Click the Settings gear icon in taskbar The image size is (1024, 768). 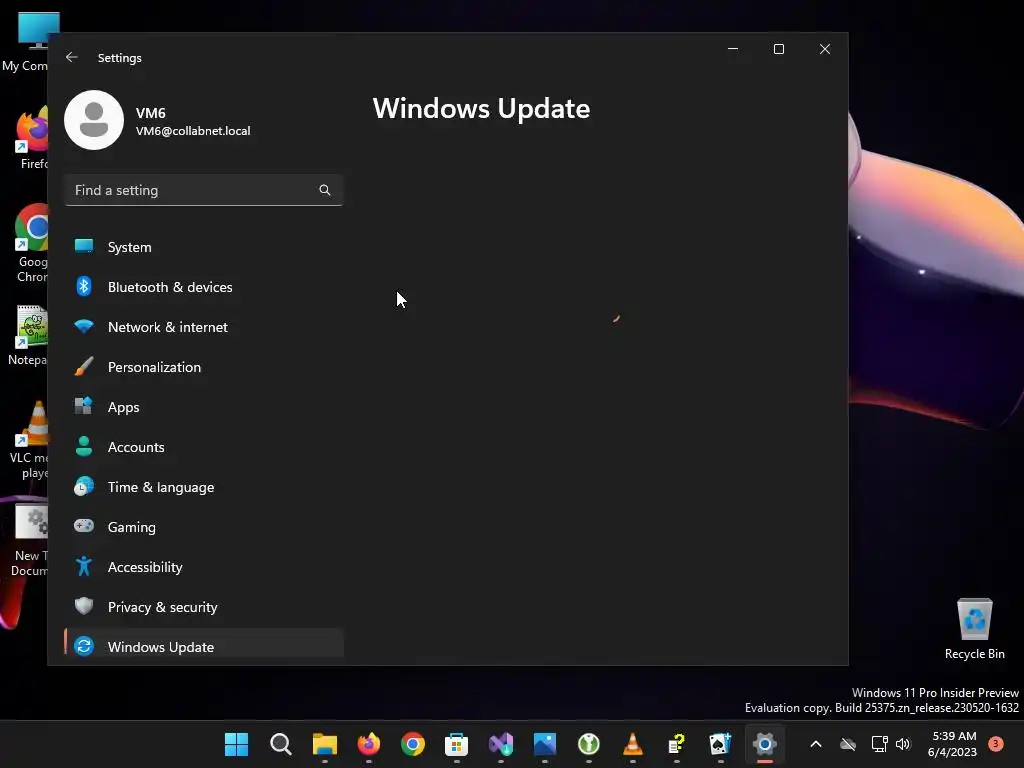[765, 744]
